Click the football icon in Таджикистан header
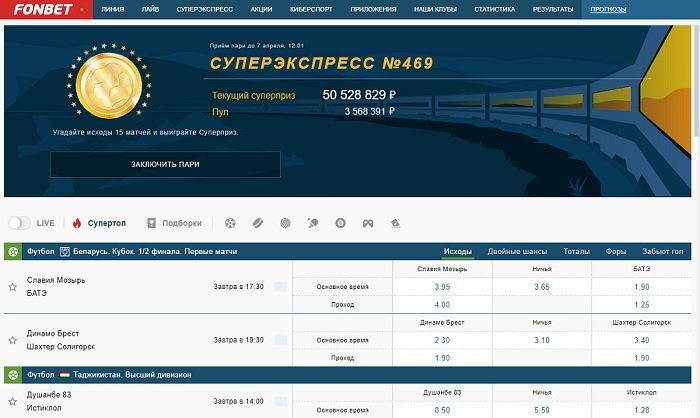 click(x=13, y=375)
